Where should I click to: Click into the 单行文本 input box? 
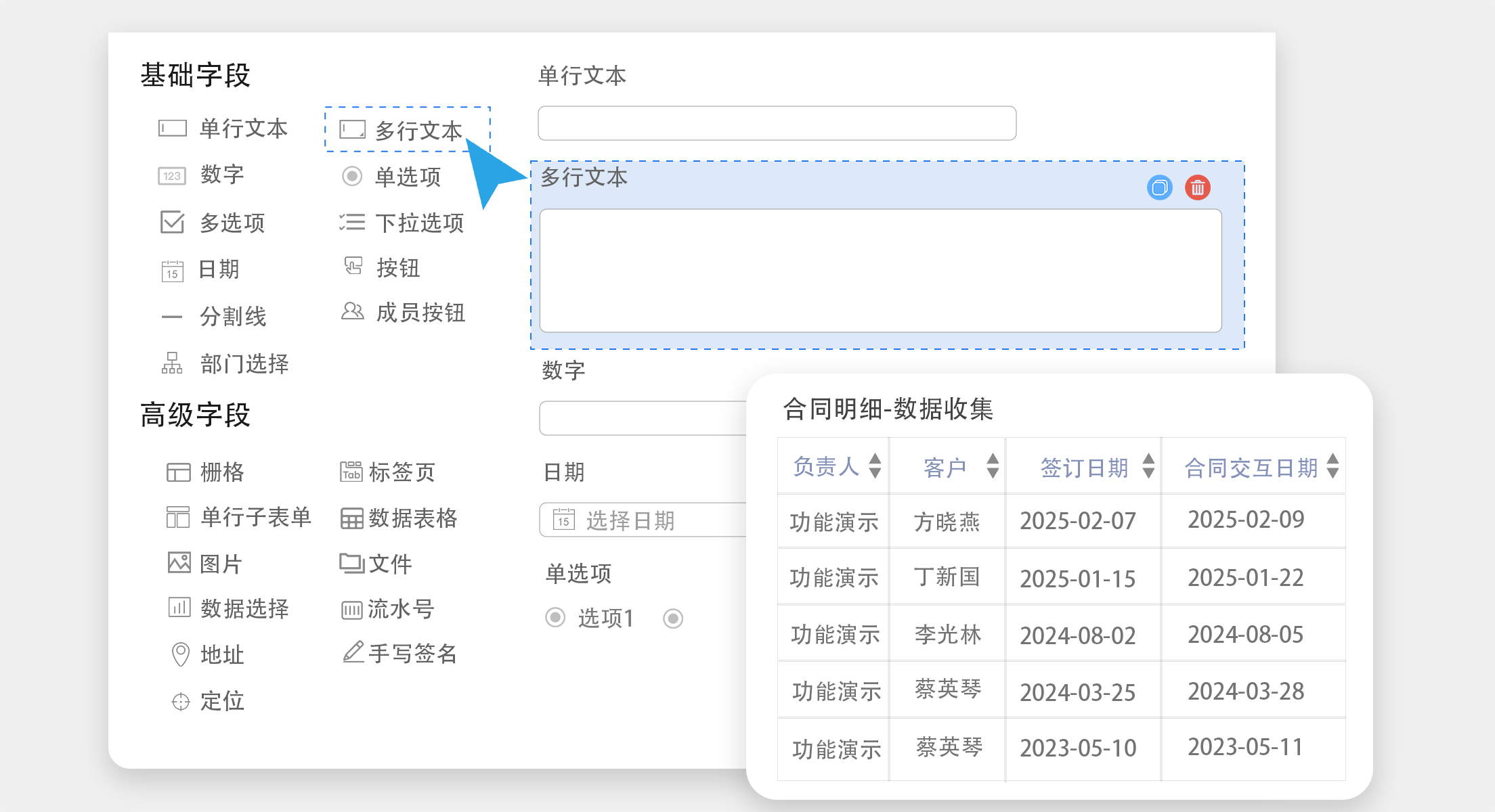point(777,123)
